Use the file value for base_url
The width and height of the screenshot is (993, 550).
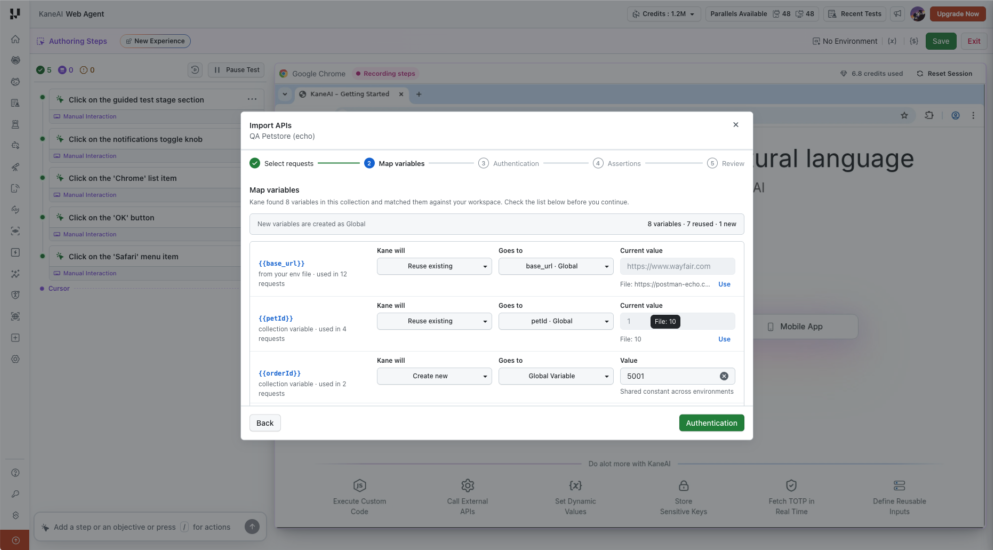pos(724,285)
